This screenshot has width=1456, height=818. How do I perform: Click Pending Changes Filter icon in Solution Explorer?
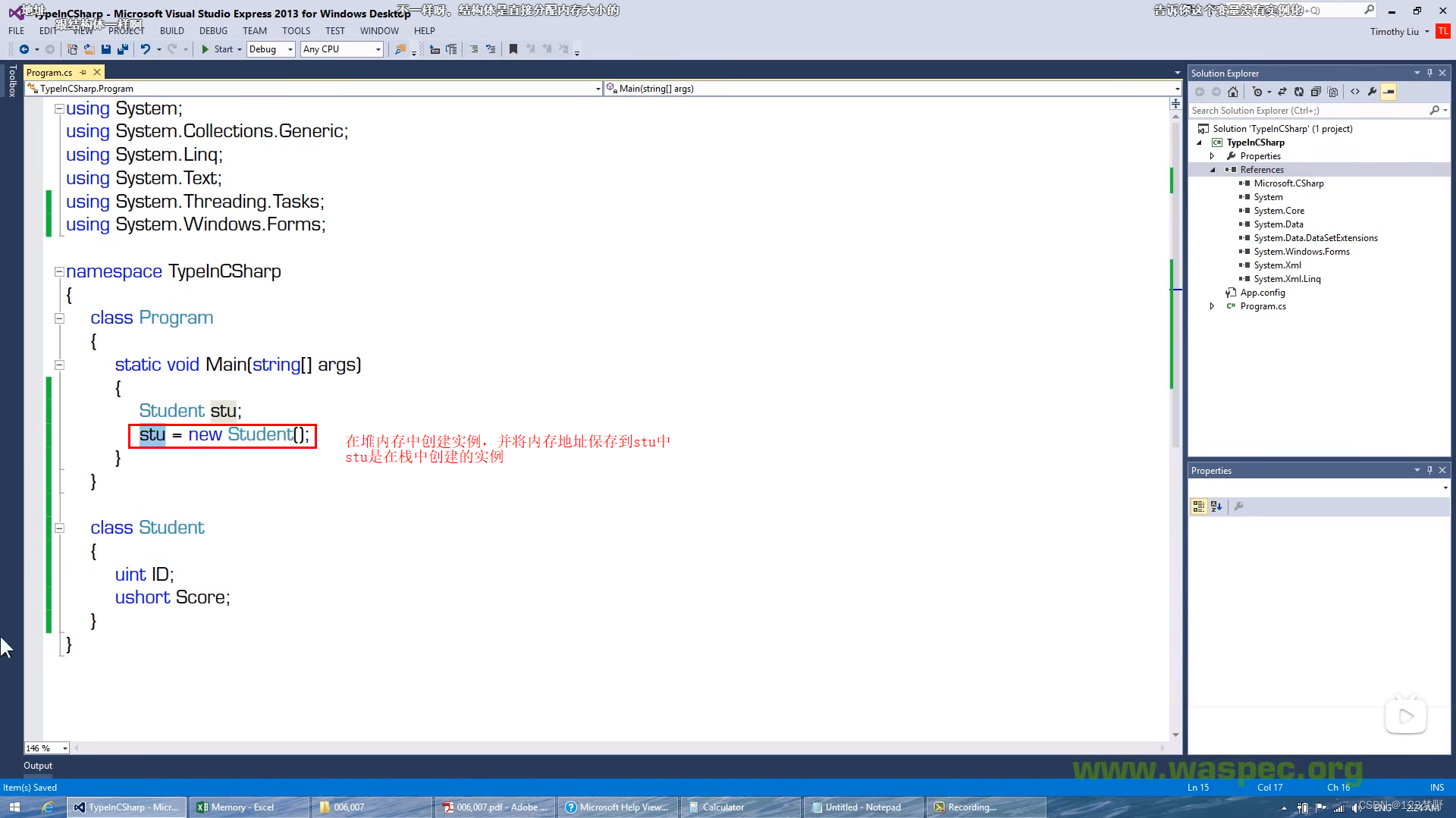tap(1258, 92)
